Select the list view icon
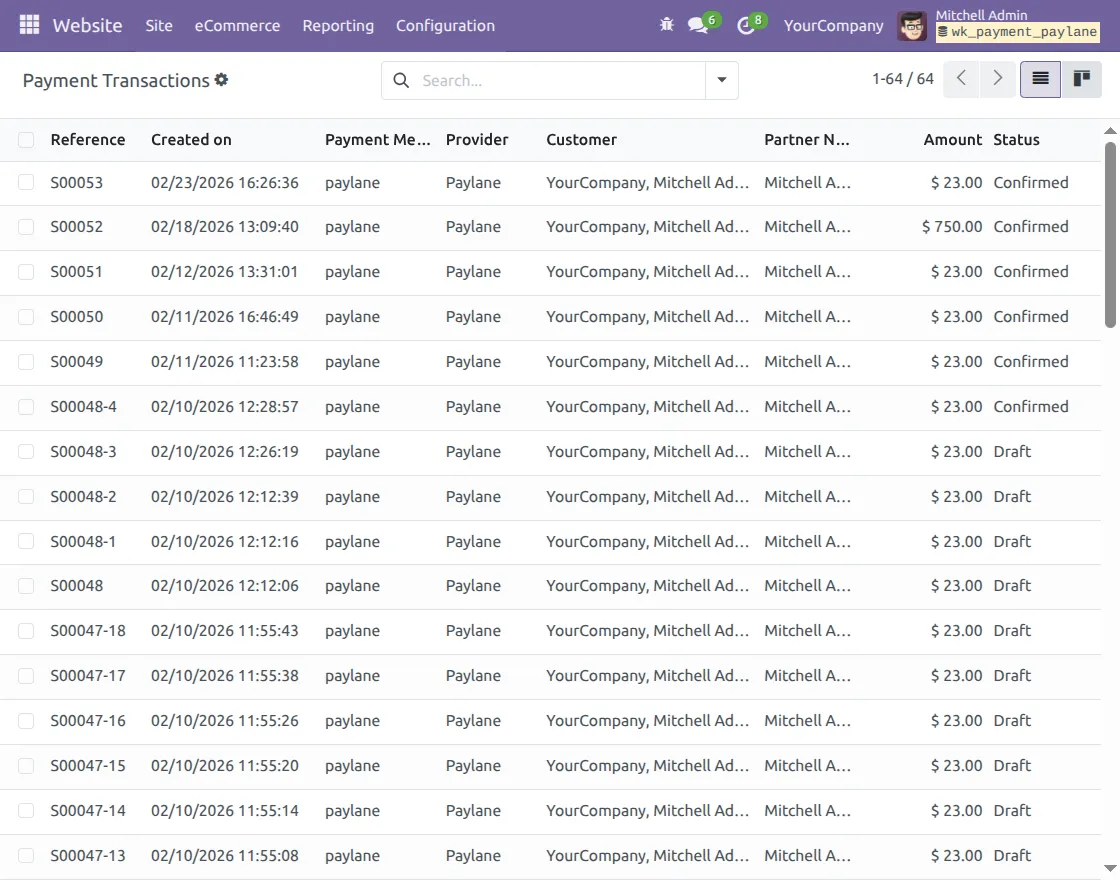1120x880 pixels. 1039,78
